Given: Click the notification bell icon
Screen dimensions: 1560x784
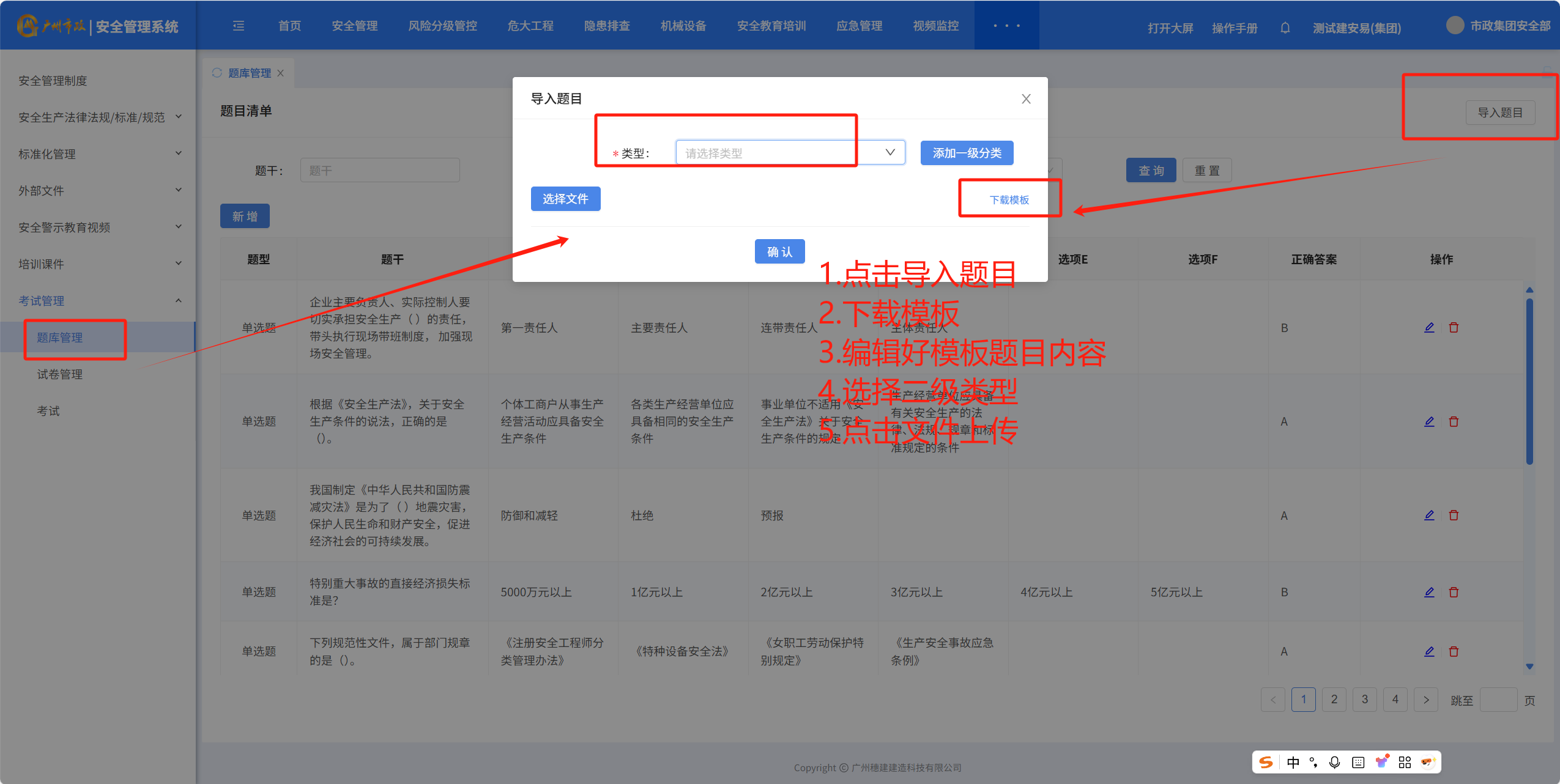Looking at the screenshot, I should [1285, 28].
